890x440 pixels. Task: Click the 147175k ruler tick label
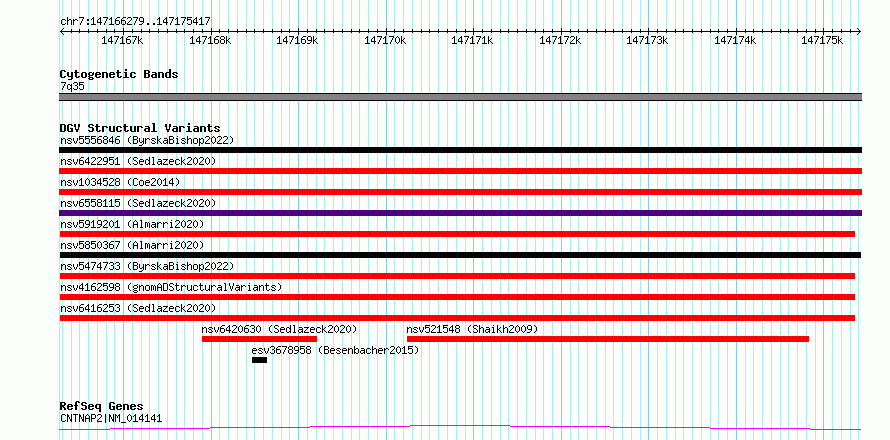click(x=822, y=40)
